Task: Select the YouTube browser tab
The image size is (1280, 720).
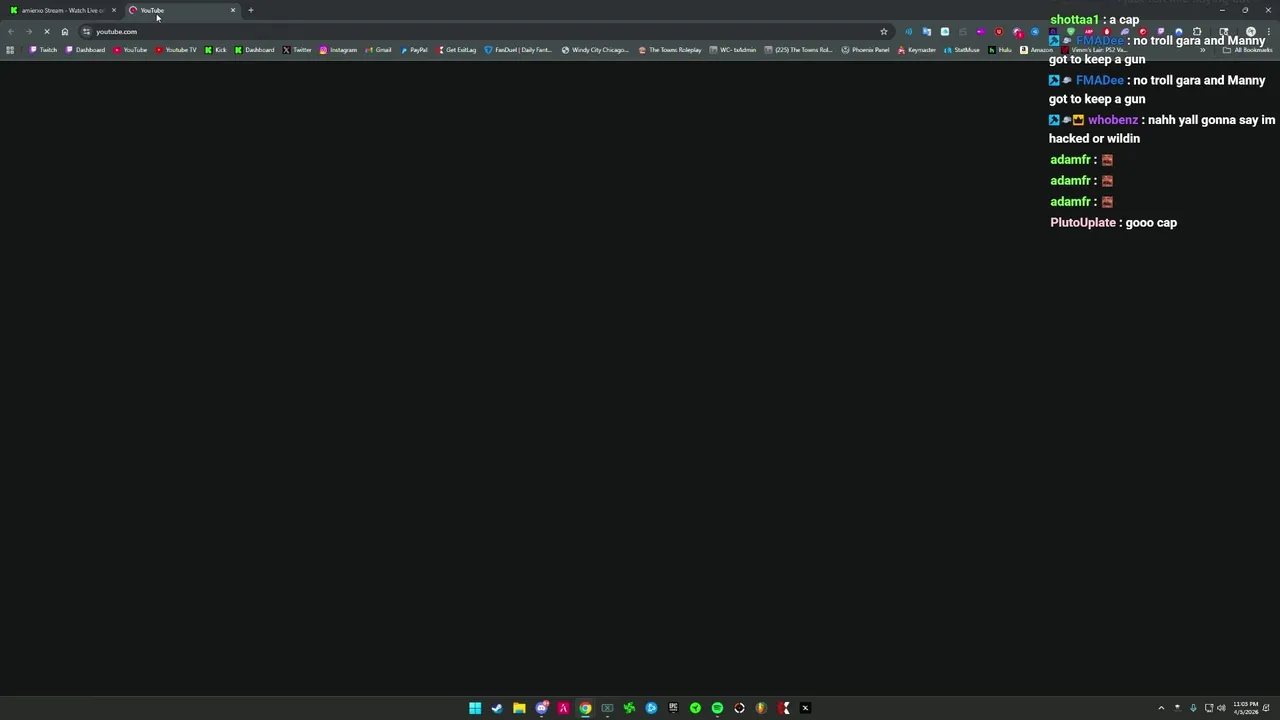Action: (x=180, y=10)
